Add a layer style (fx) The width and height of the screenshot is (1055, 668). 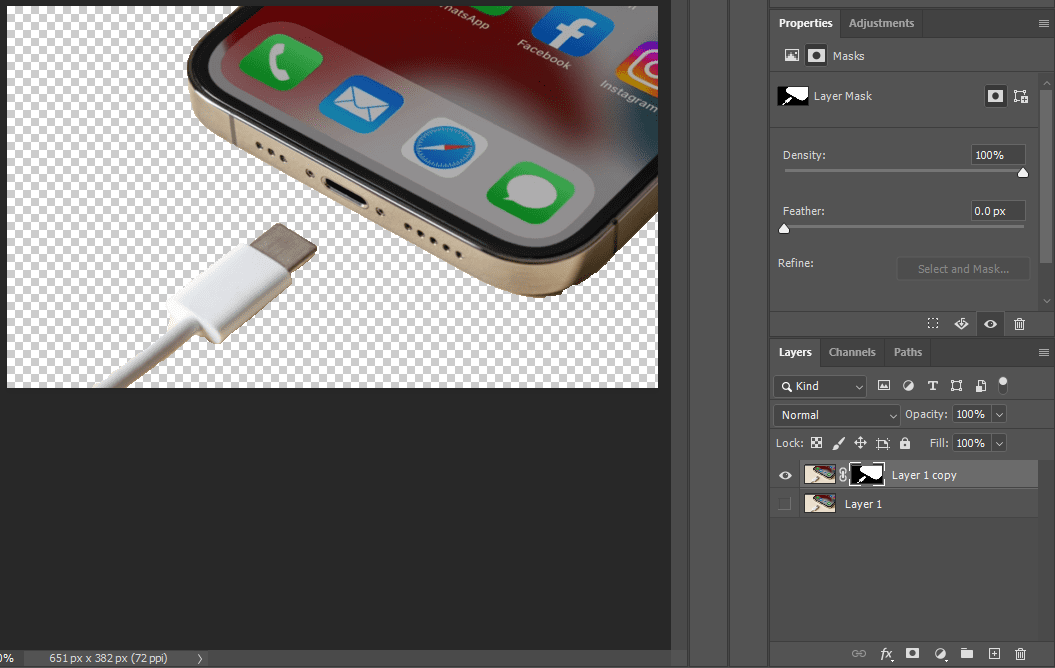(886, 653)
